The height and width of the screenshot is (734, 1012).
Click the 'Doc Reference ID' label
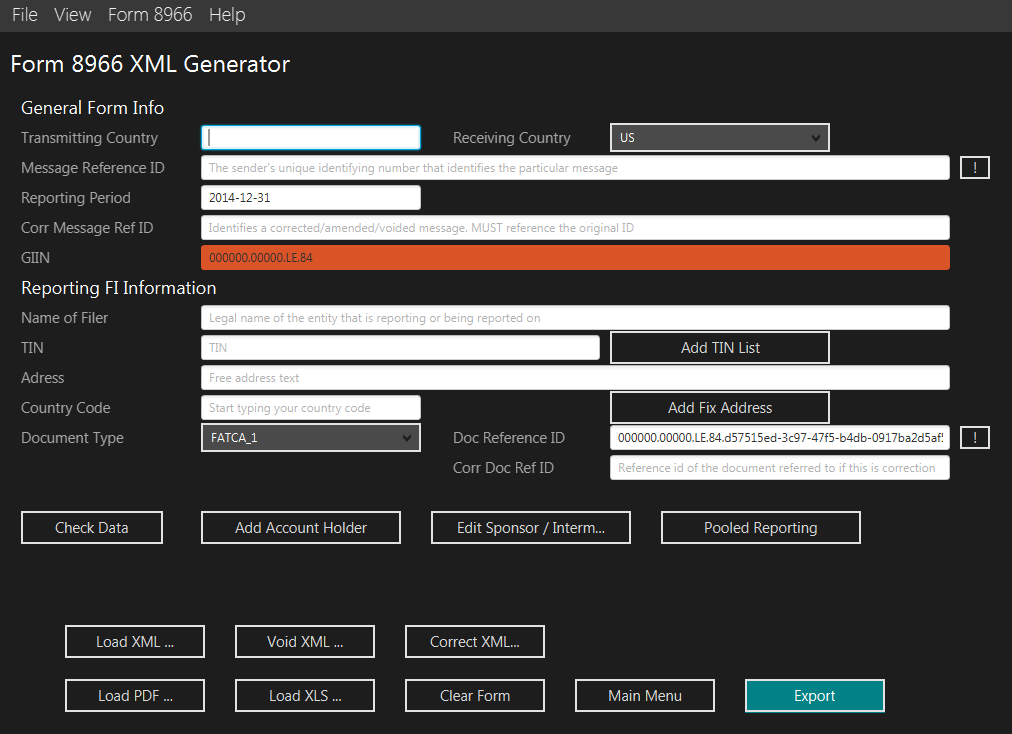tap(509, 438)
